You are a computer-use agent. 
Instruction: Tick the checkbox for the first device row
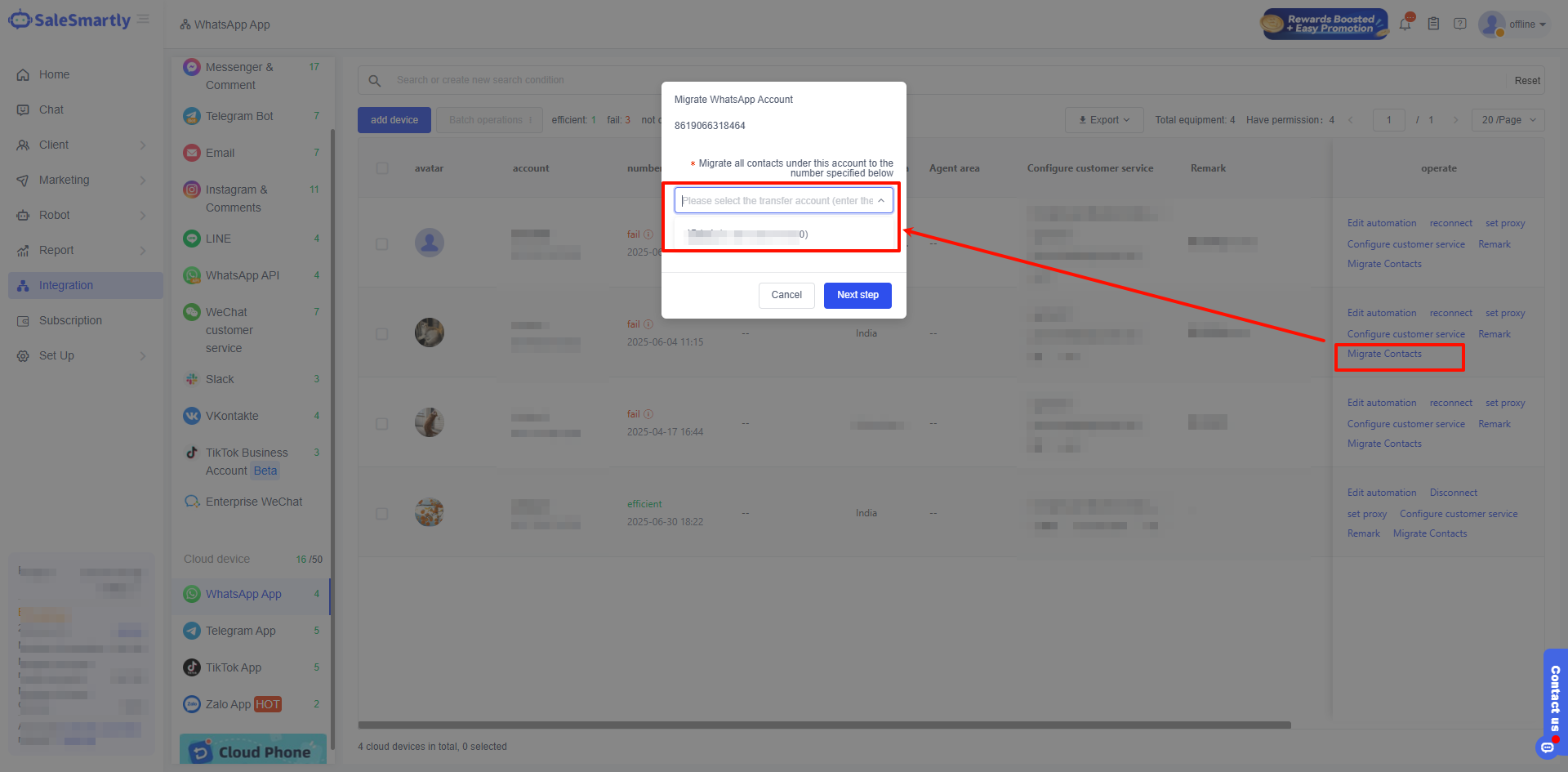pos(382,244)
